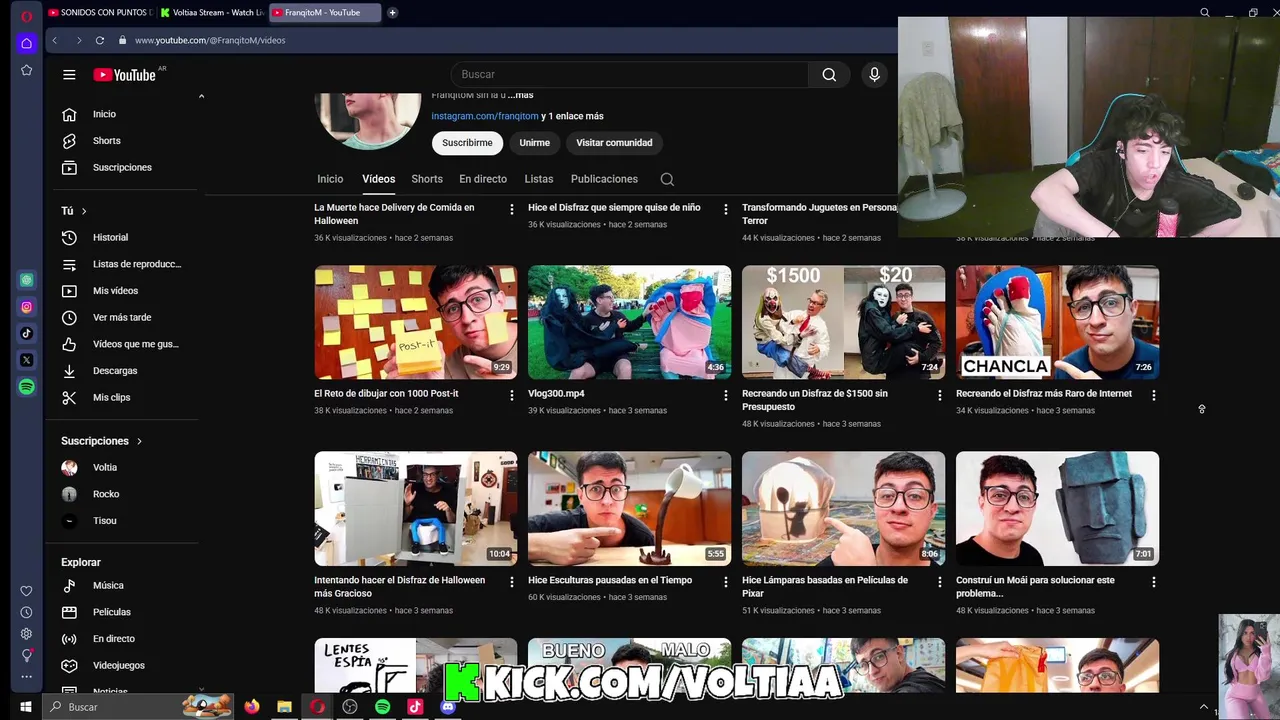Expand the Tú section chevron

(84, 211)
